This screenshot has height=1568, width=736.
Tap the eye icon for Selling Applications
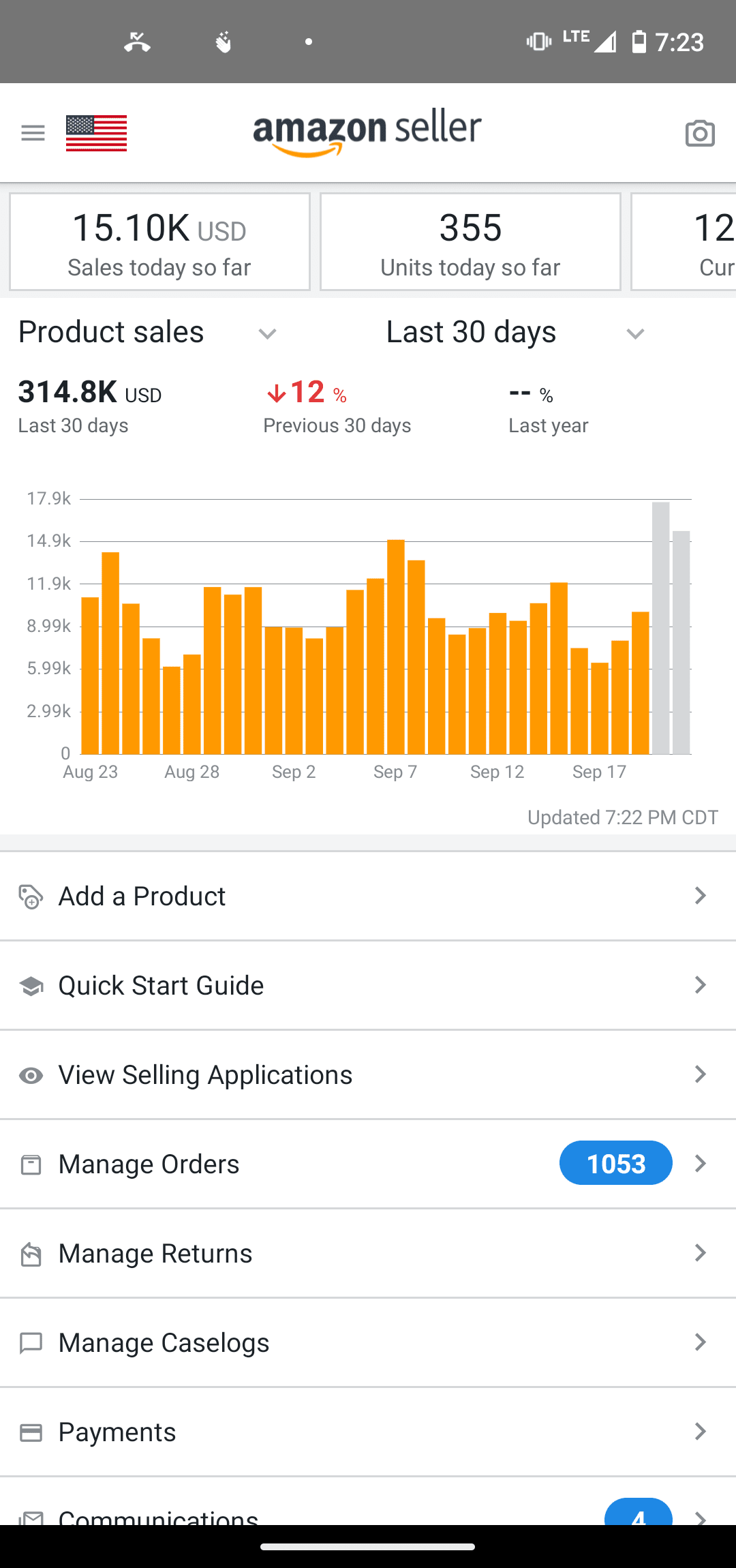pos(31,1076)
